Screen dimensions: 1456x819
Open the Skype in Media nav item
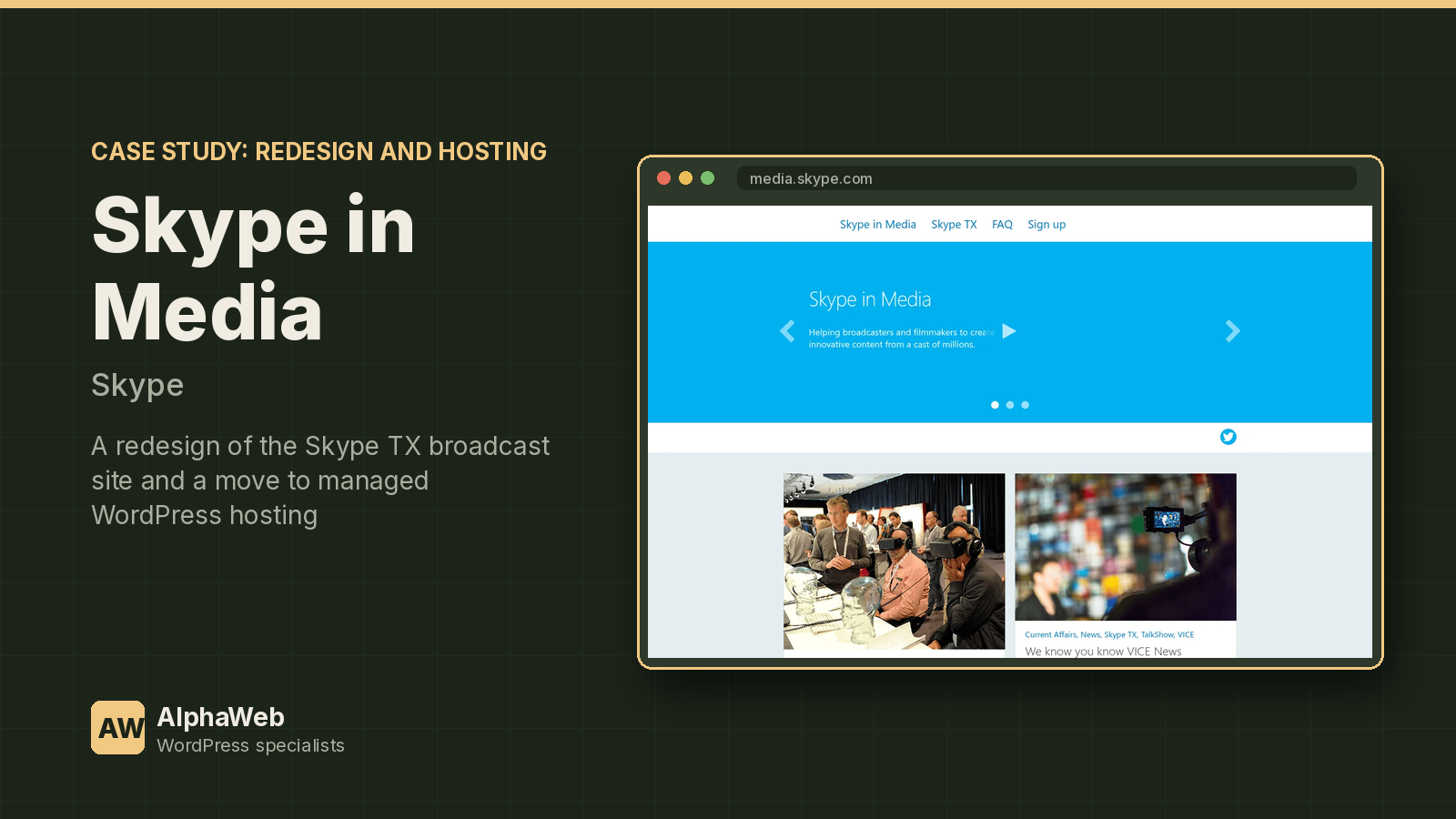coord(878,225)
